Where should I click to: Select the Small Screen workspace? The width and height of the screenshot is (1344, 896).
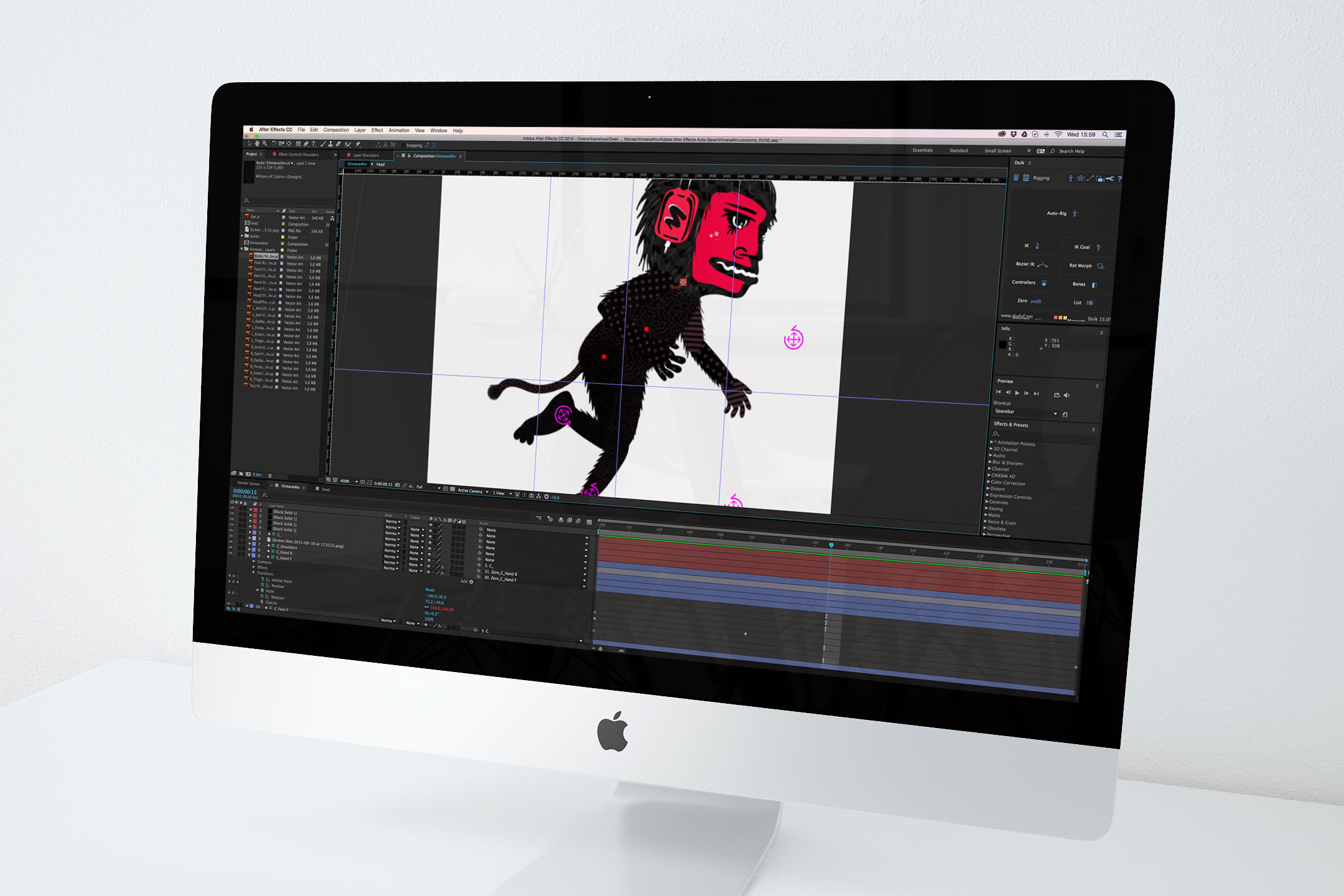(998, 151)
